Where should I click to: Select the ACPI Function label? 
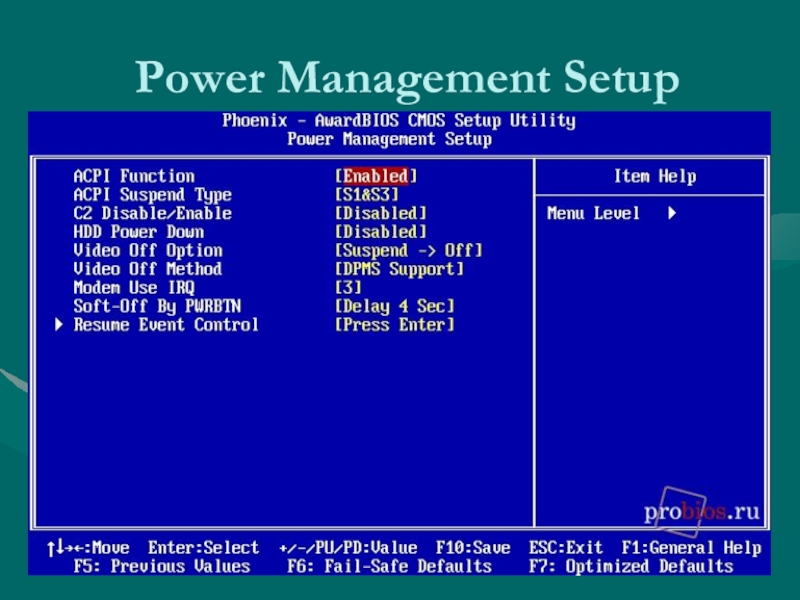point(134,177)
